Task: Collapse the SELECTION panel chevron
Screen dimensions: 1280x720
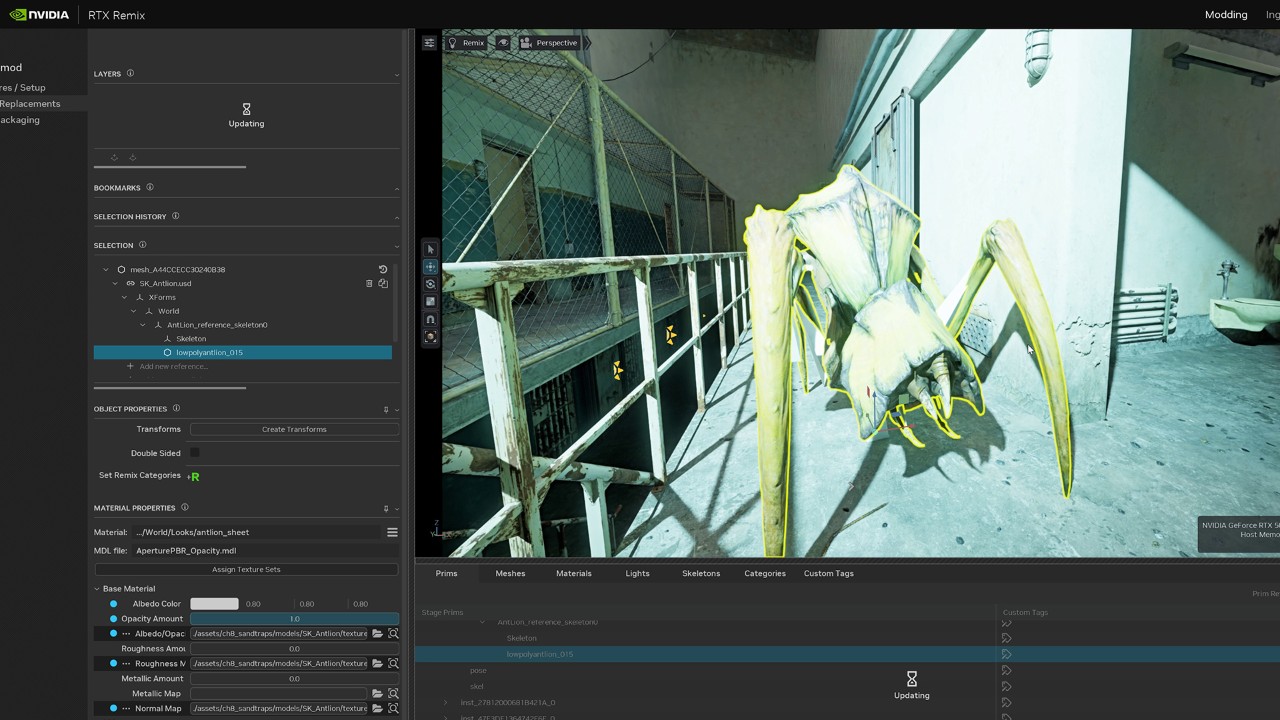Action: click(x=396, y=245)
